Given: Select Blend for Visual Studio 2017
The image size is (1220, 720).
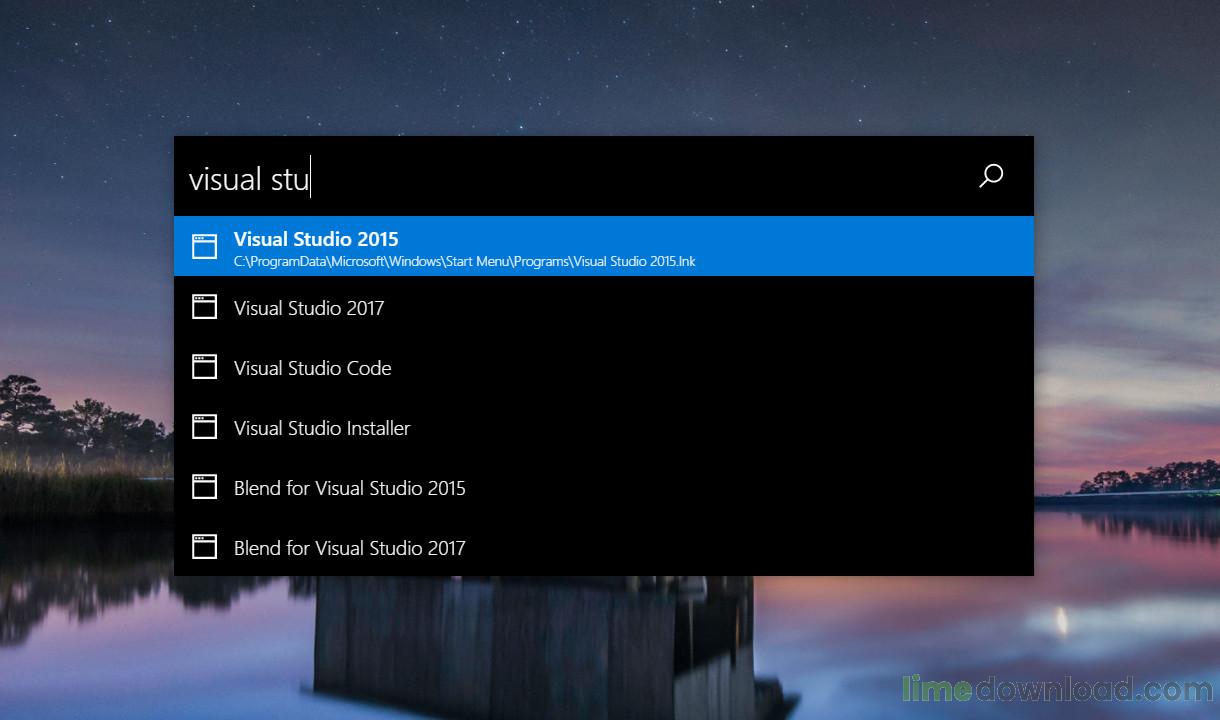Looking at the screenshot, I should [349, 548].
